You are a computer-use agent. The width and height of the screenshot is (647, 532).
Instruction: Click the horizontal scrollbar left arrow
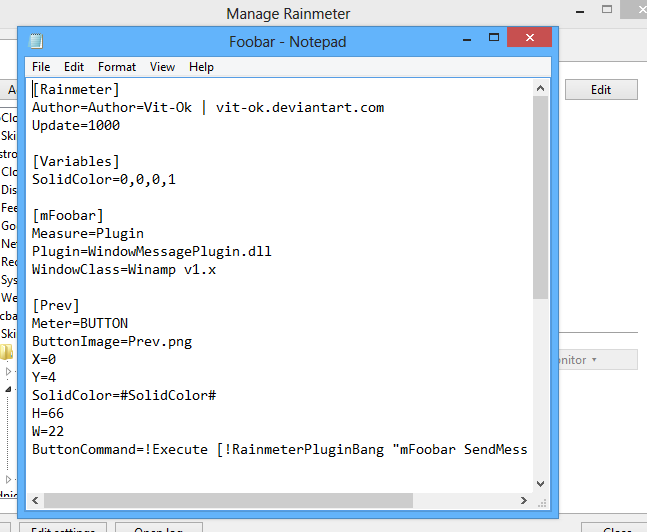pyautogui.click(x=35, y=501)
